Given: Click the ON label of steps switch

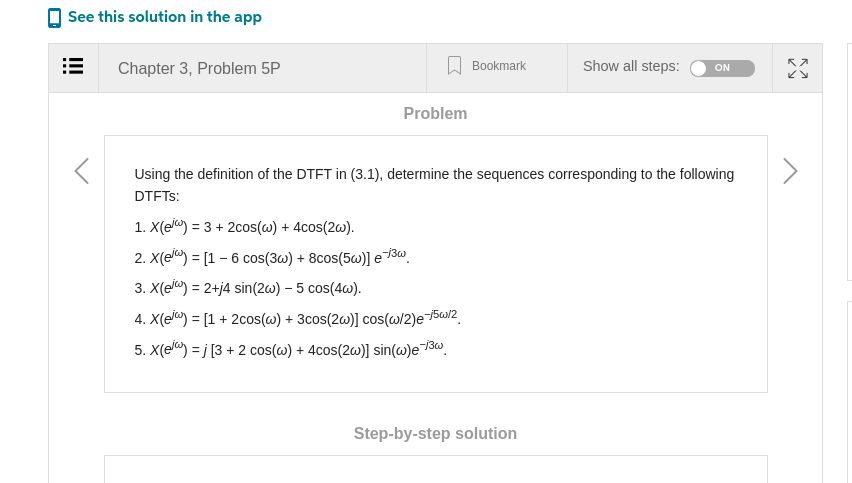Looking at the screenshot, I should 722,68.
